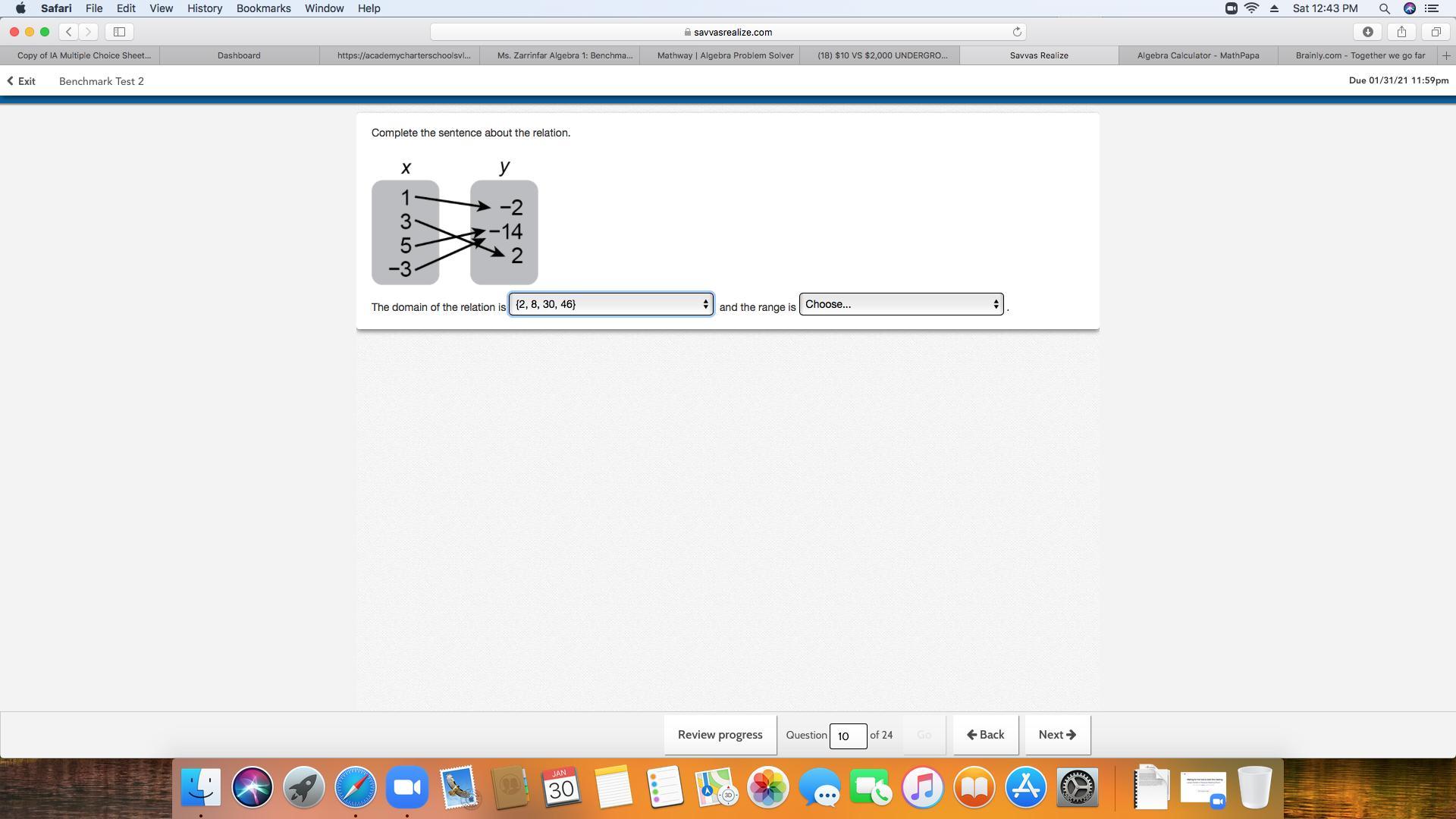Open the domain dropdown showing {2, 8, 30, 46}
The image size is (1456, 819).
point(610,304)
